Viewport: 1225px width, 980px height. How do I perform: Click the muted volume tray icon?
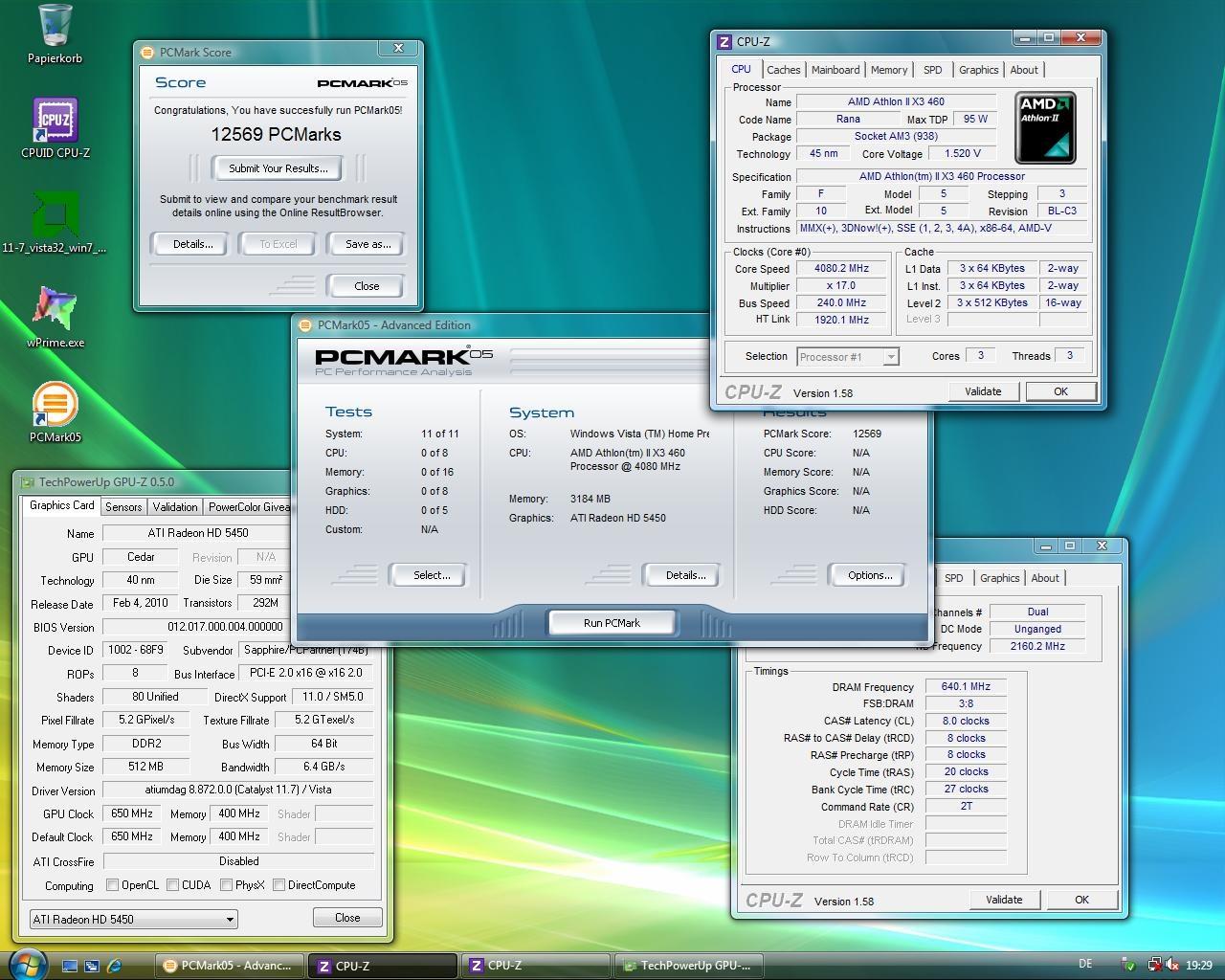1172,966
